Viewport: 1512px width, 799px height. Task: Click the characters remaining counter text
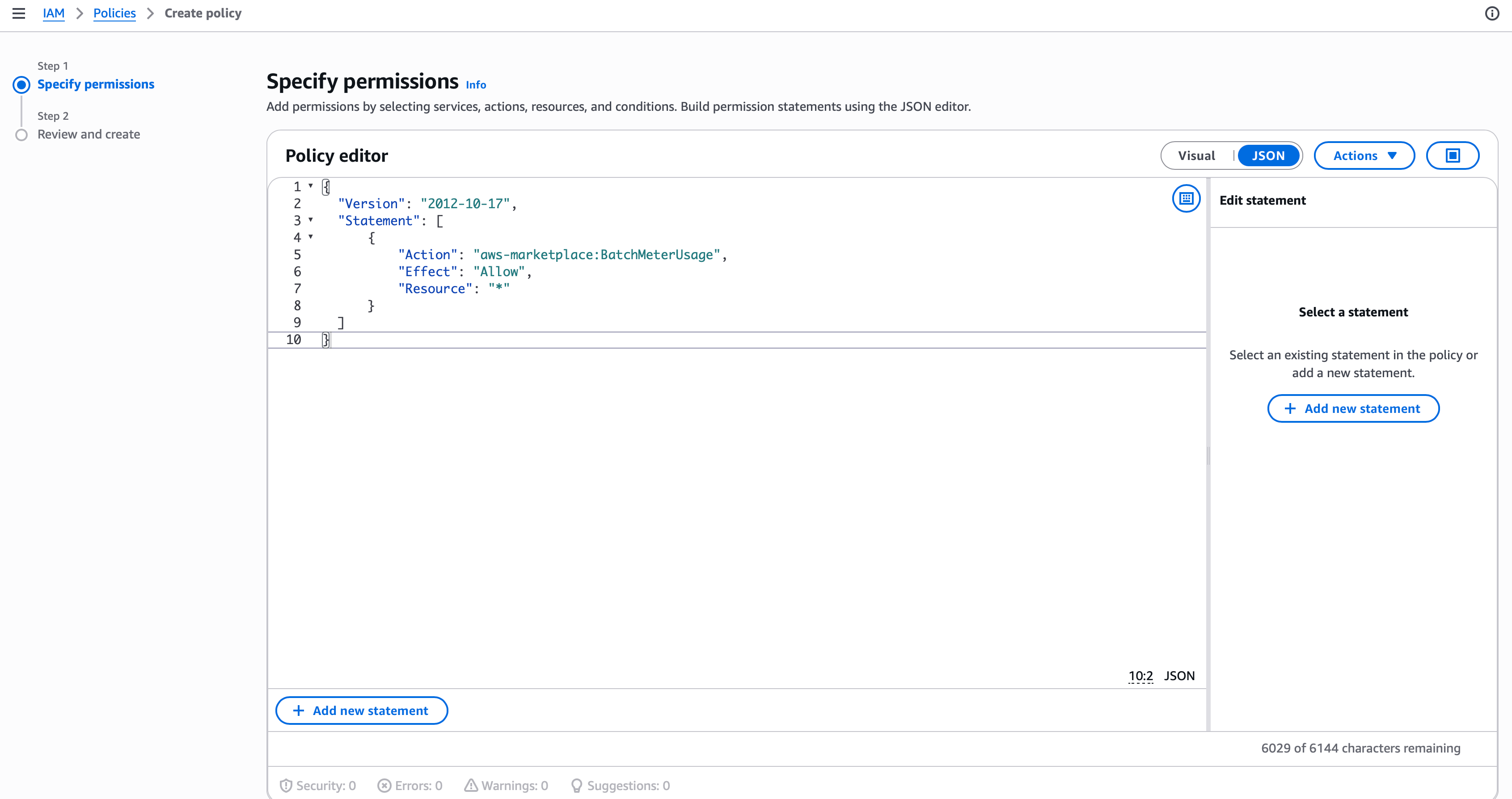[1360, 748]
